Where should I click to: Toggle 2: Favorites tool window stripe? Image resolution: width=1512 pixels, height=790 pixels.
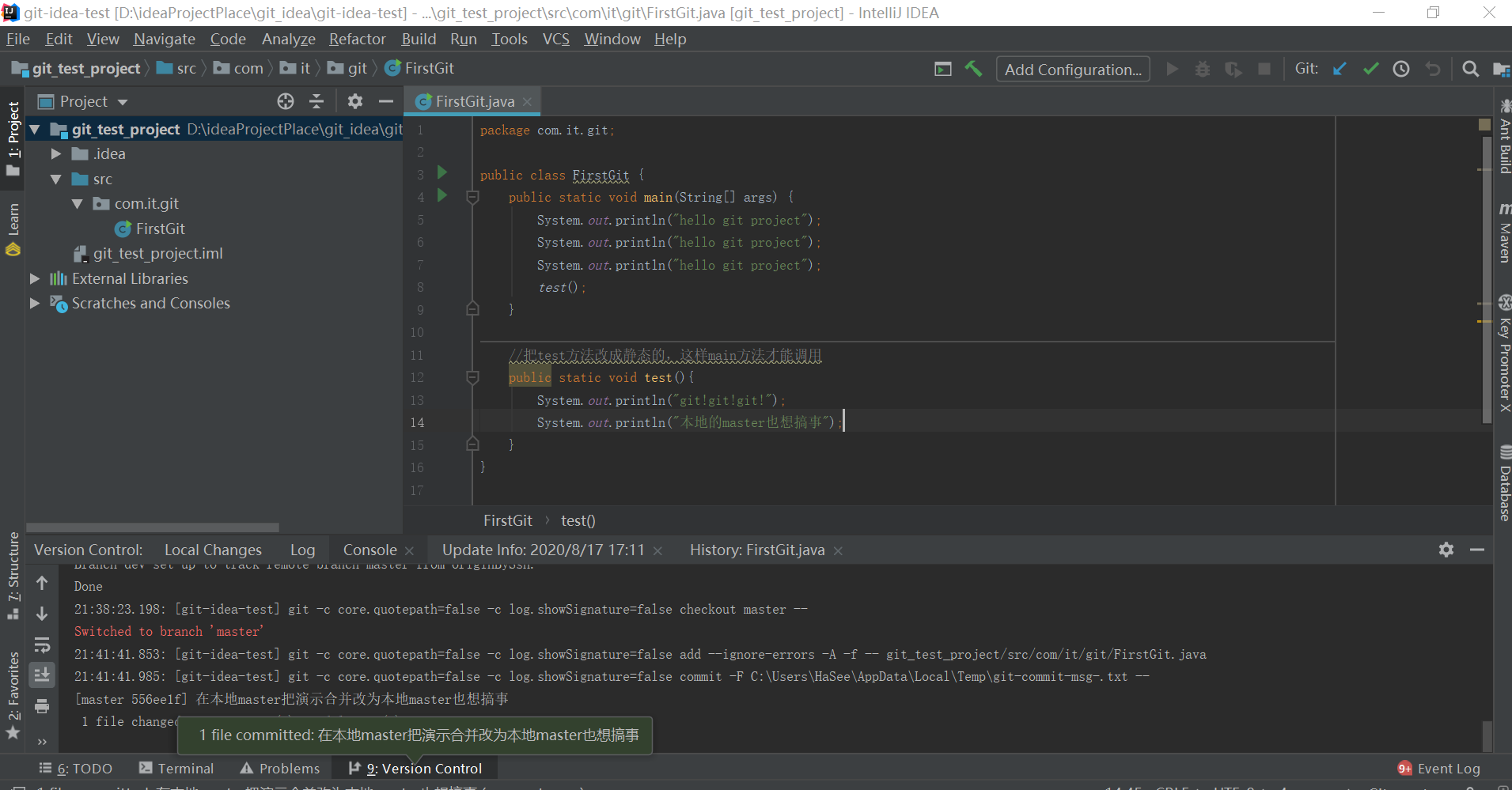[13, 695]
